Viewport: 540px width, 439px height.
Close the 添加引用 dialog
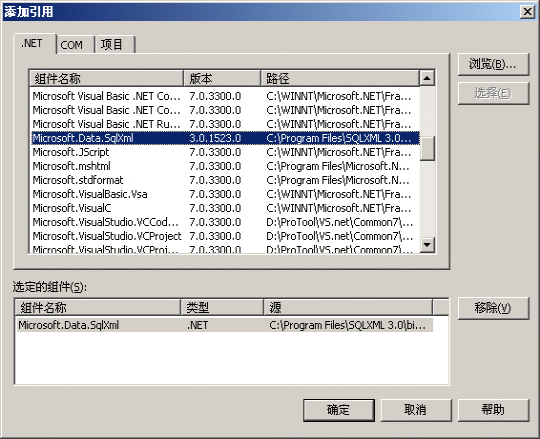[527, 12]
